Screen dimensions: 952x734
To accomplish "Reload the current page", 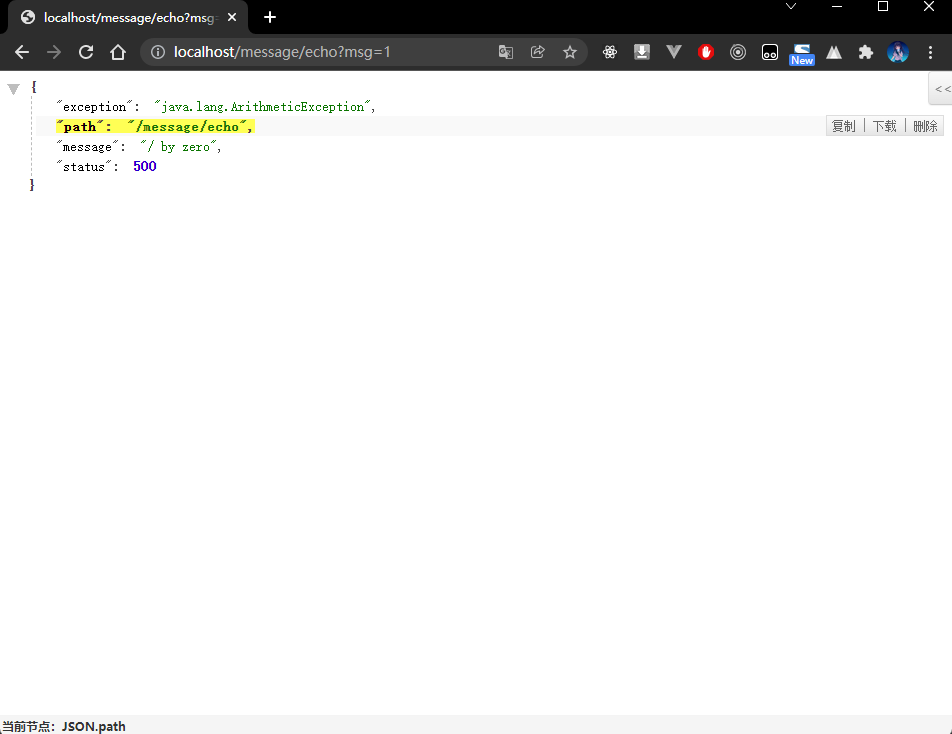I will 86,52.
